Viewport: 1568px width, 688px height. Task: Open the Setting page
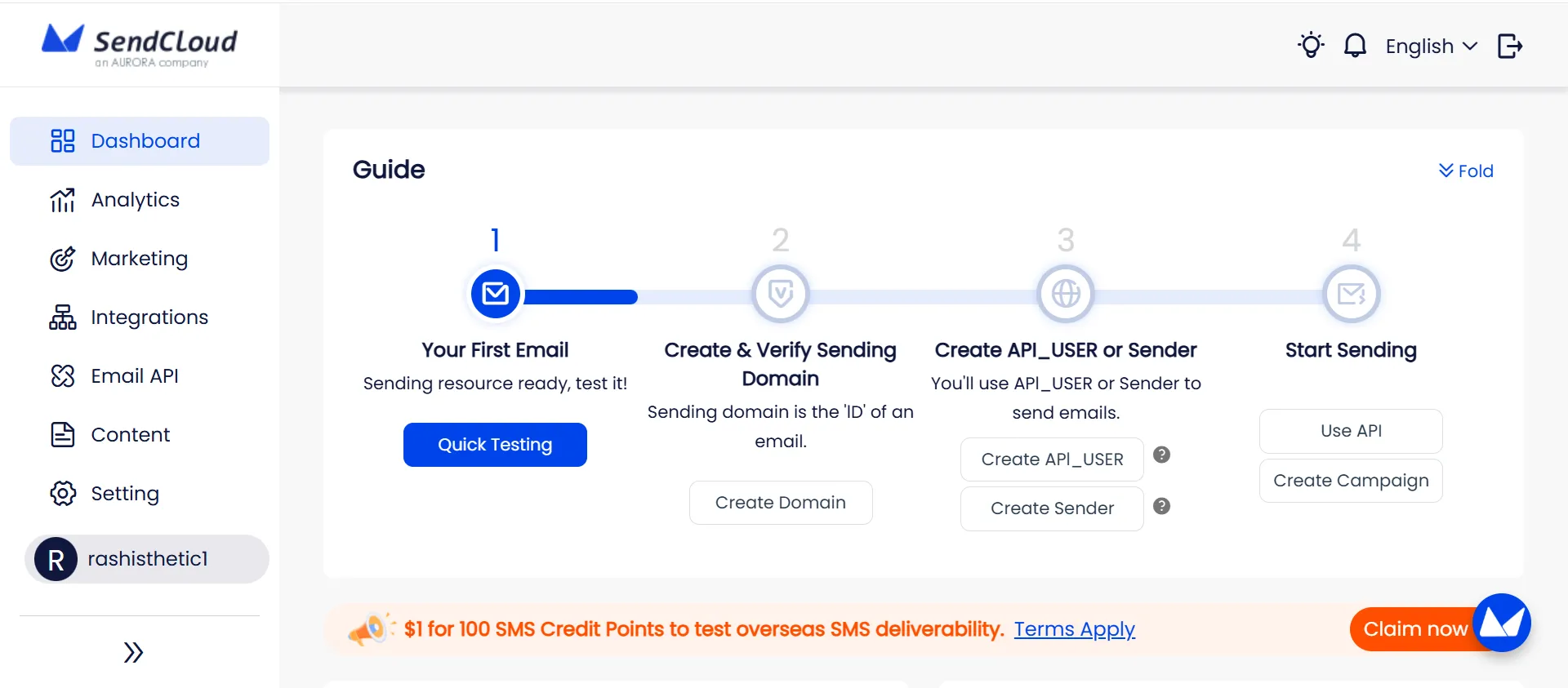pyautogui.click(x=124, y=493)
